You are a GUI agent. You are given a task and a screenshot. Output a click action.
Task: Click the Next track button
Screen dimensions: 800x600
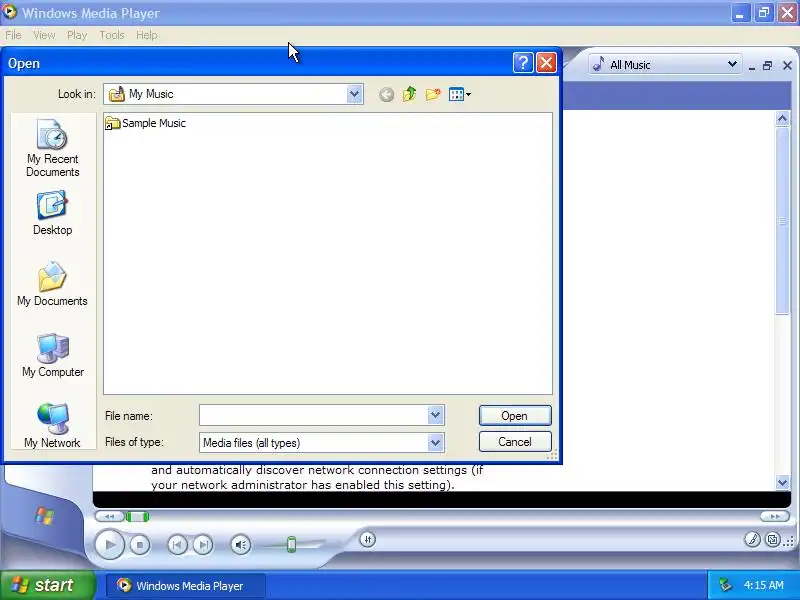click(x=203, y=545)
